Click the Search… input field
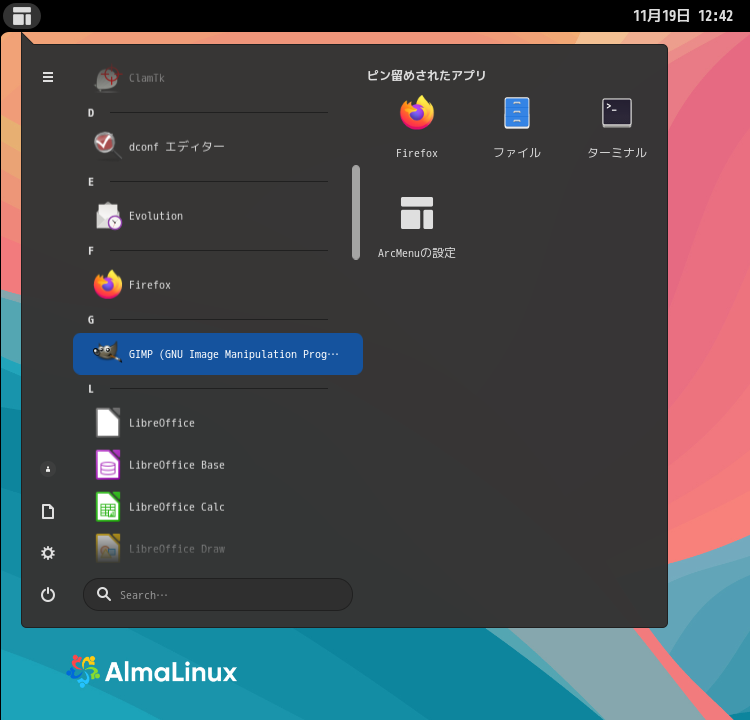The image size is (750, 720). 218,594
